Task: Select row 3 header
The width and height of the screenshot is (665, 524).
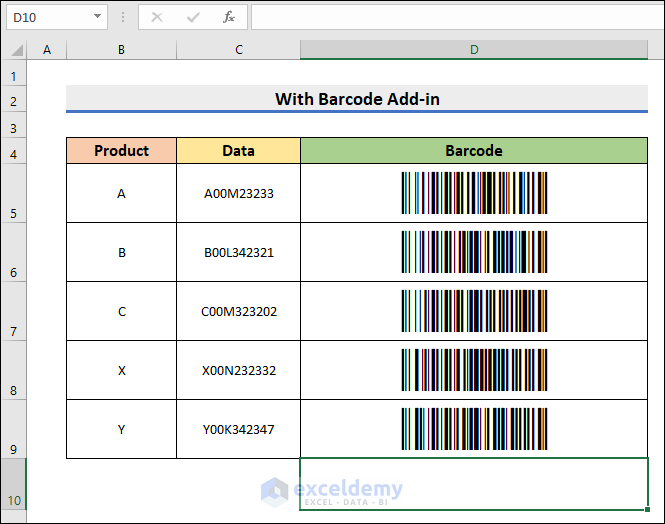Action: point(14,125)
